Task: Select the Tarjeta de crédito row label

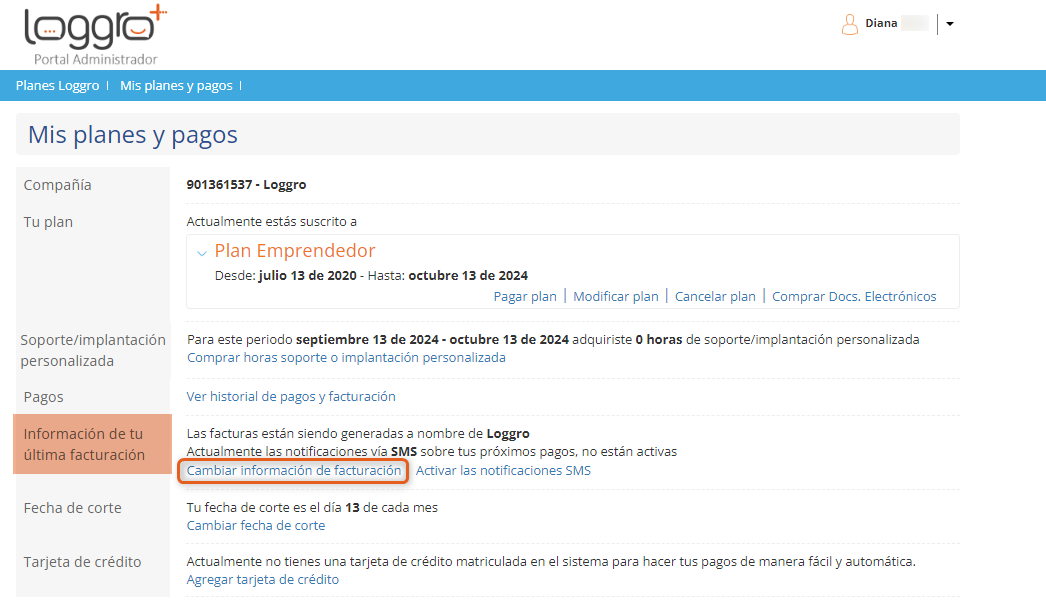Action: pos(82,562)
